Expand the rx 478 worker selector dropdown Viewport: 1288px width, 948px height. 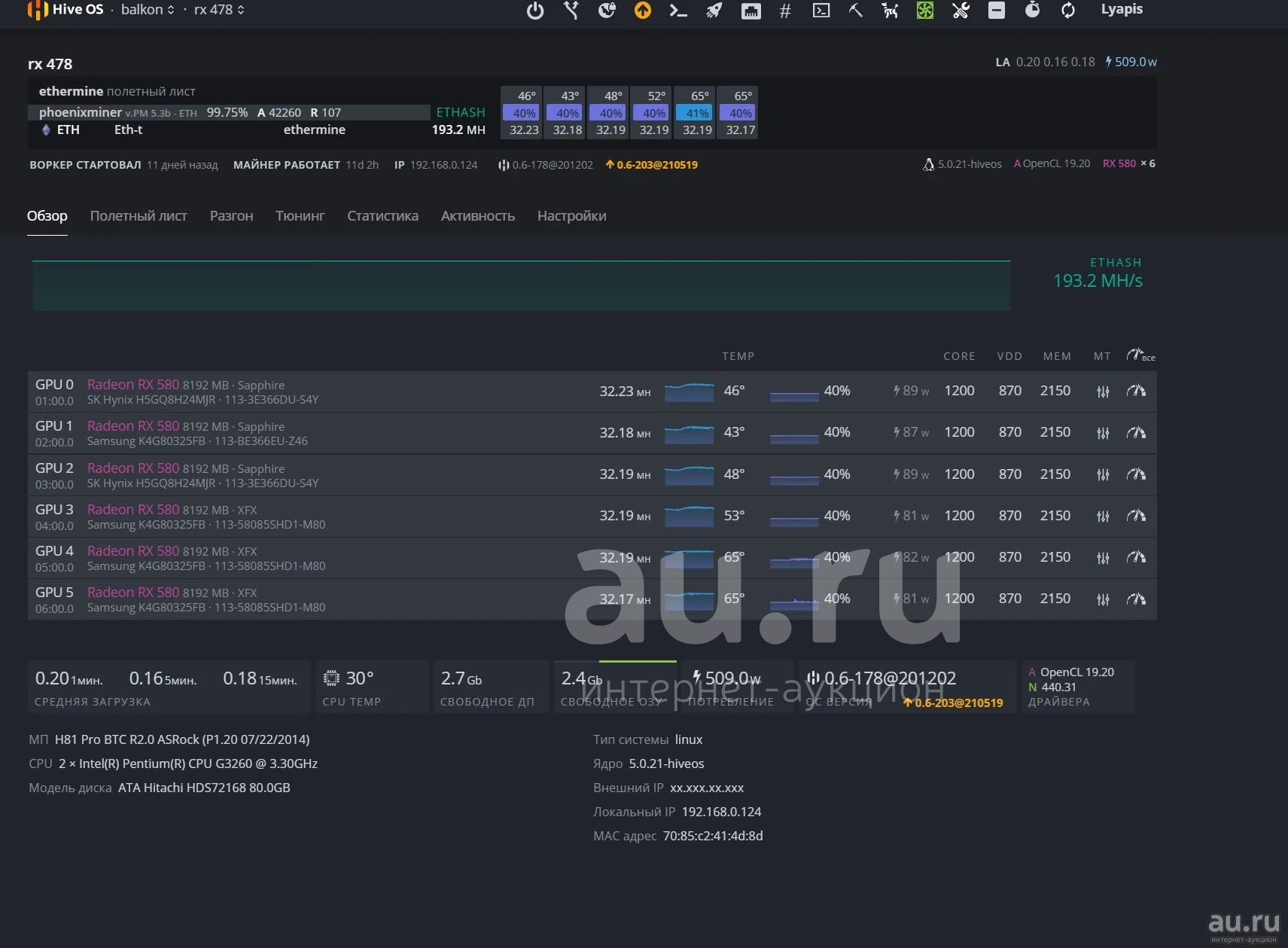[x=219, y=10]
